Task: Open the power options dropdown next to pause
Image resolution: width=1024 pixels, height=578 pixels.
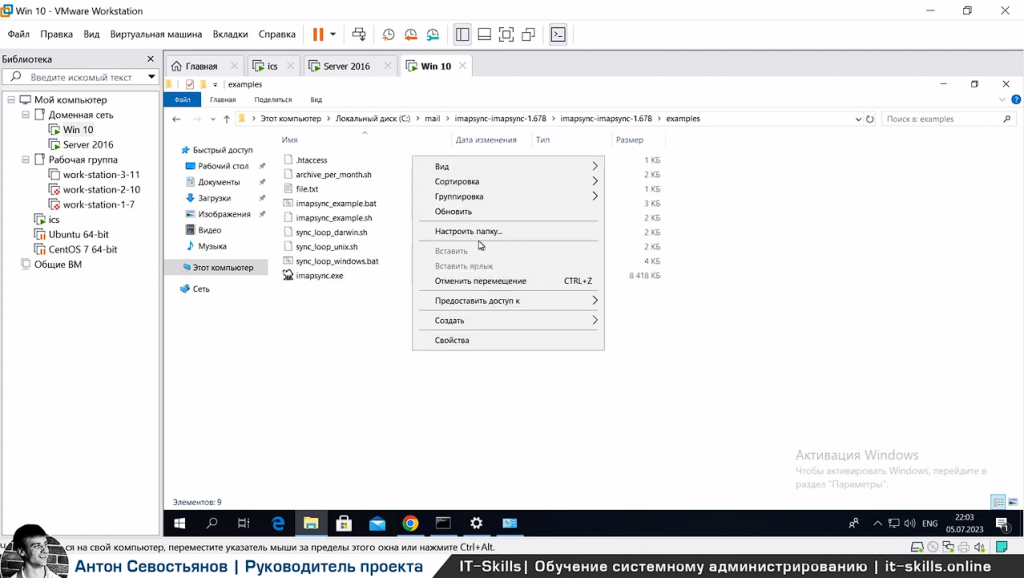Action: (333, 34)
